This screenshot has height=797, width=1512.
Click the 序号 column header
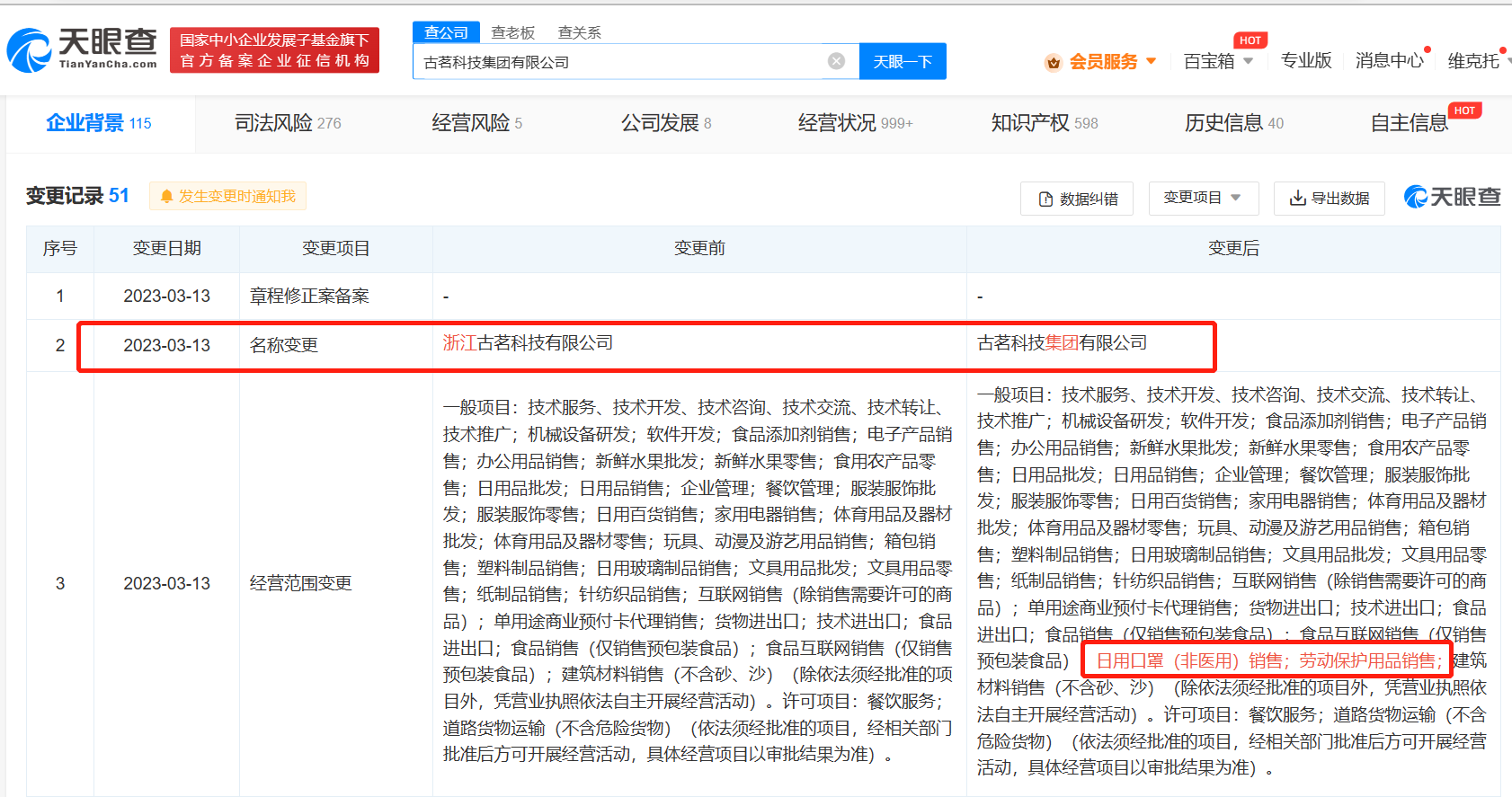(x=60, y=249)
